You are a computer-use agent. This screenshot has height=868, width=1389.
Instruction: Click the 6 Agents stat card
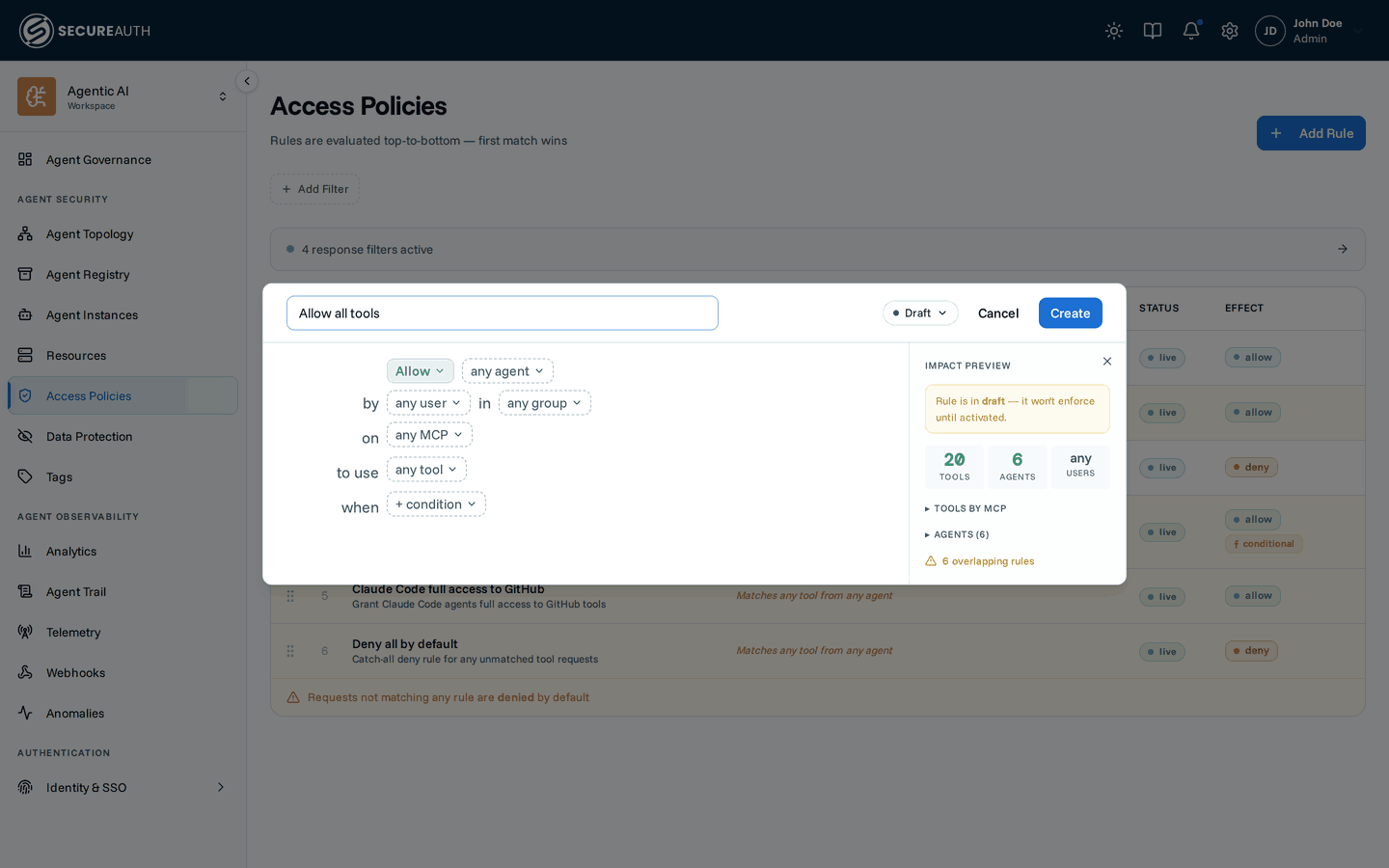coord(1018,467)
